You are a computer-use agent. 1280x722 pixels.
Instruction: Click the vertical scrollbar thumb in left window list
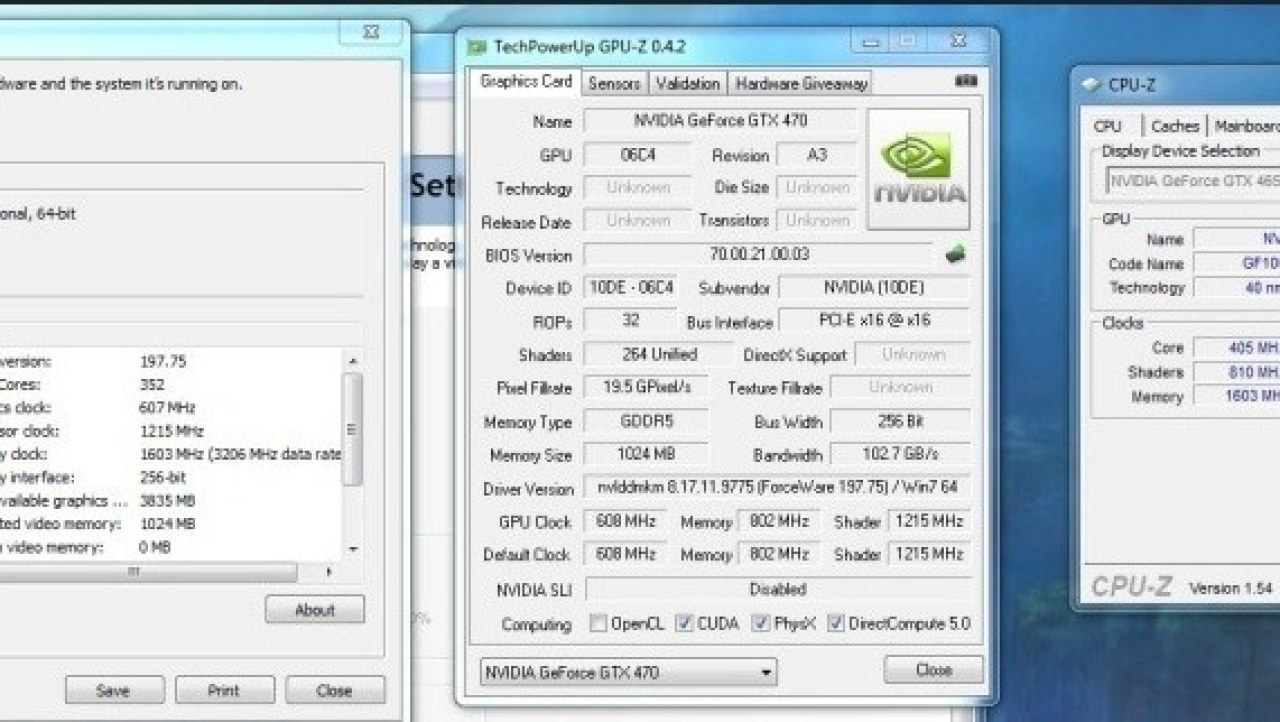point(352,429)
